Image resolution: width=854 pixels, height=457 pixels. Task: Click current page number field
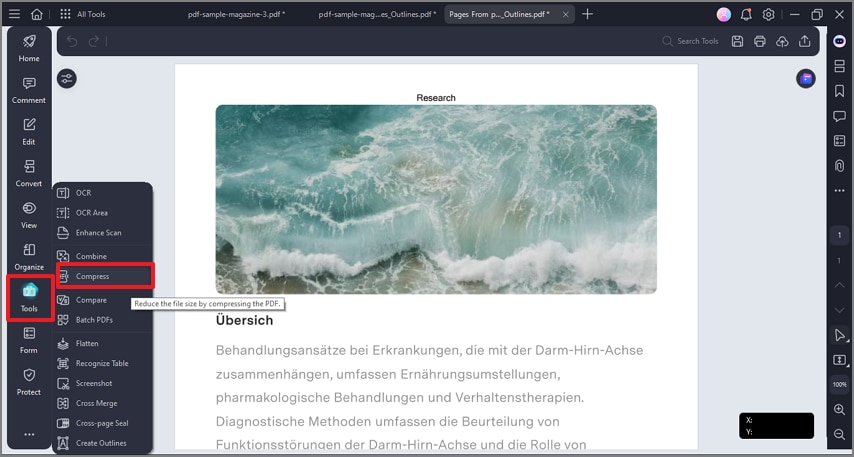tap(839, 235)
